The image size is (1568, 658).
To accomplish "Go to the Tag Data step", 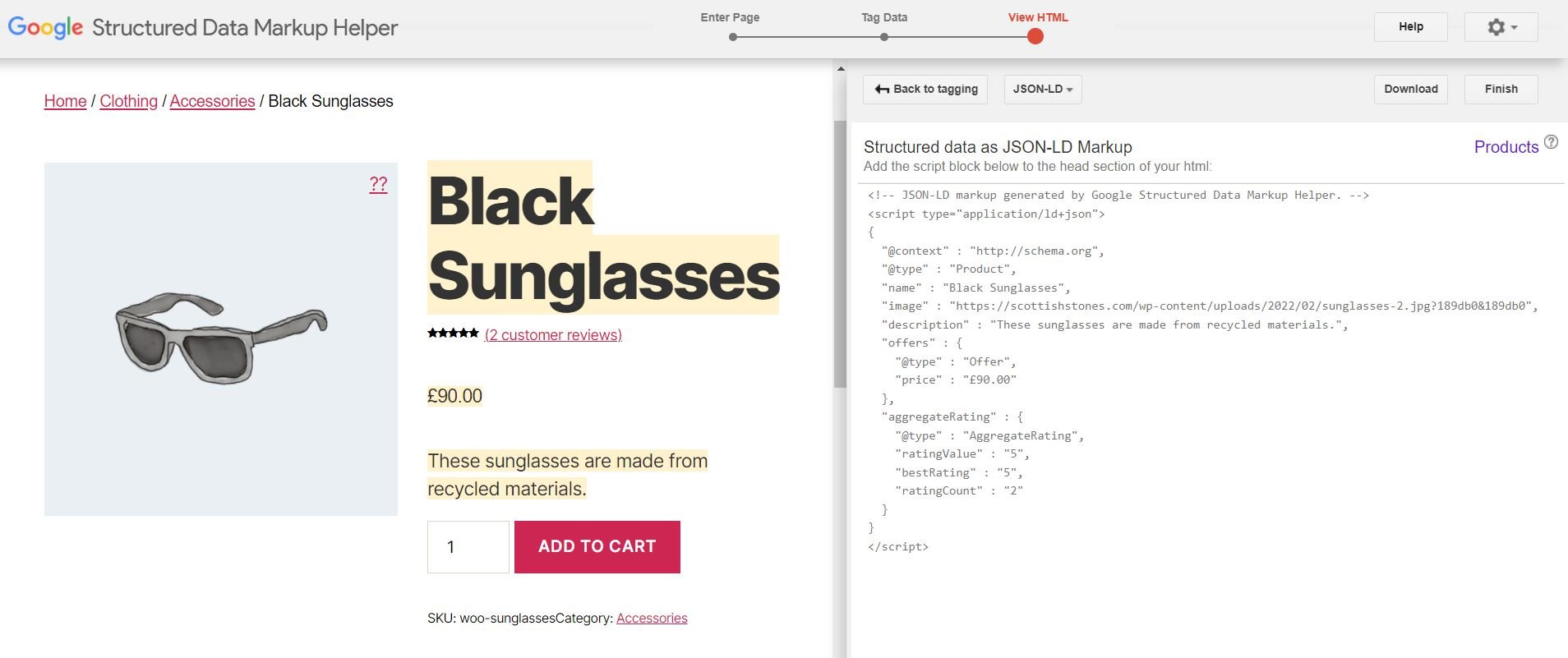I will point(884,17).
